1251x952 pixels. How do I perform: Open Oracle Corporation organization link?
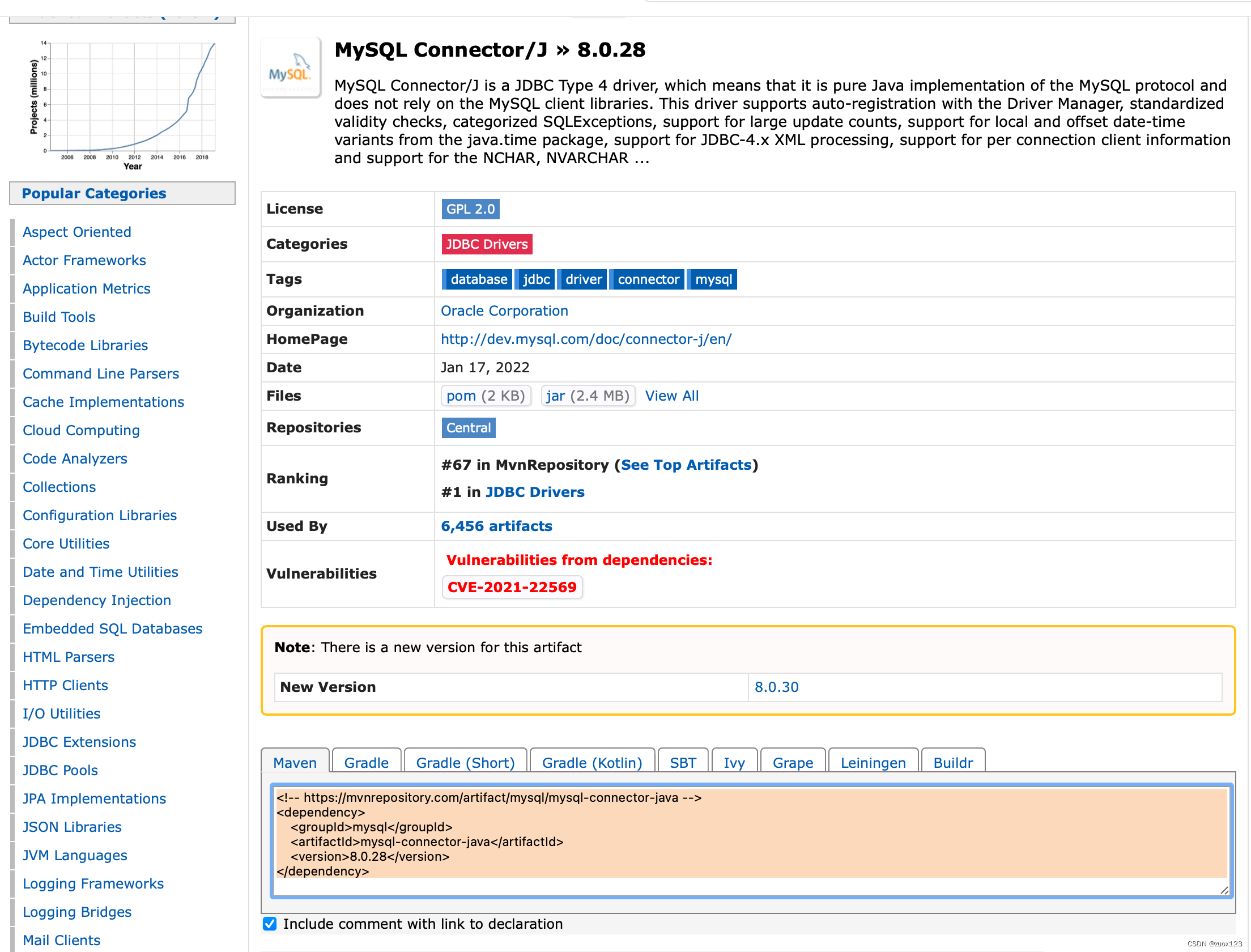(x=504, y=311)
